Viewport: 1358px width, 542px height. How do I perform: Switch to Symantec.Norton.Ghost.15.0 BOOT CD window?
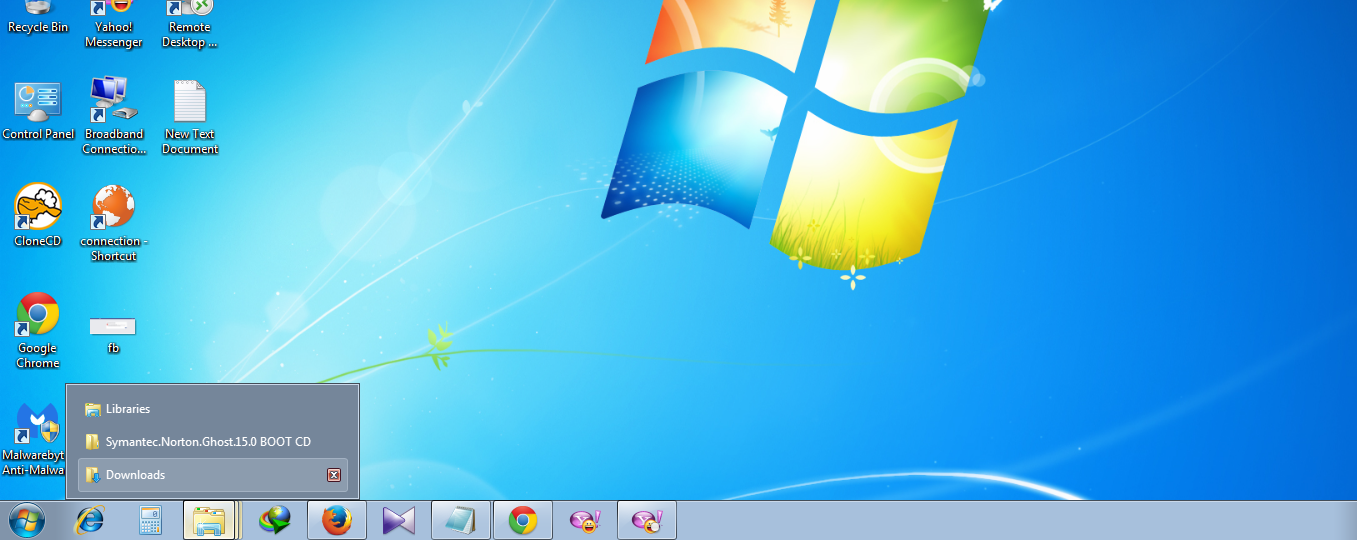[213, 442]
